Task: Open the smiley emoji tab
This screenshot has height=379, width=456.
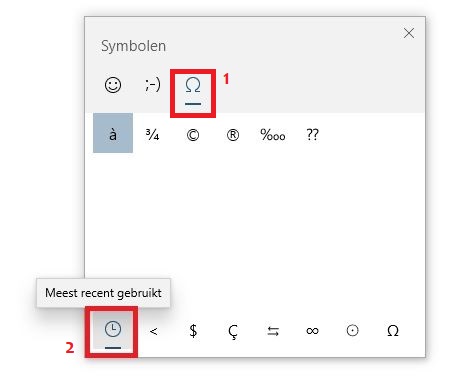Action: pos(113,85)
